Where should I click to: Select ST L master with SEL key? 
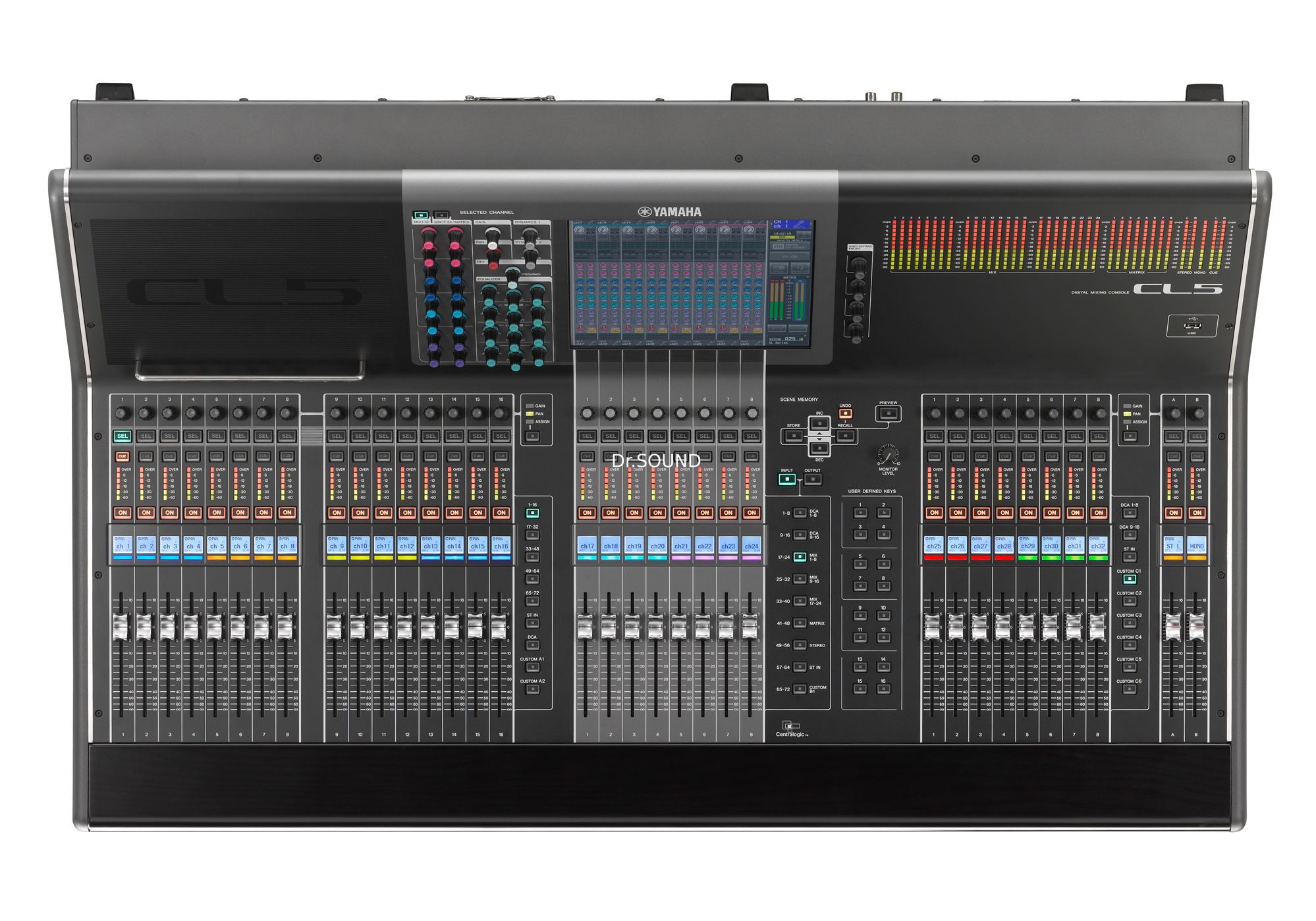click(x=1173, y=436)
